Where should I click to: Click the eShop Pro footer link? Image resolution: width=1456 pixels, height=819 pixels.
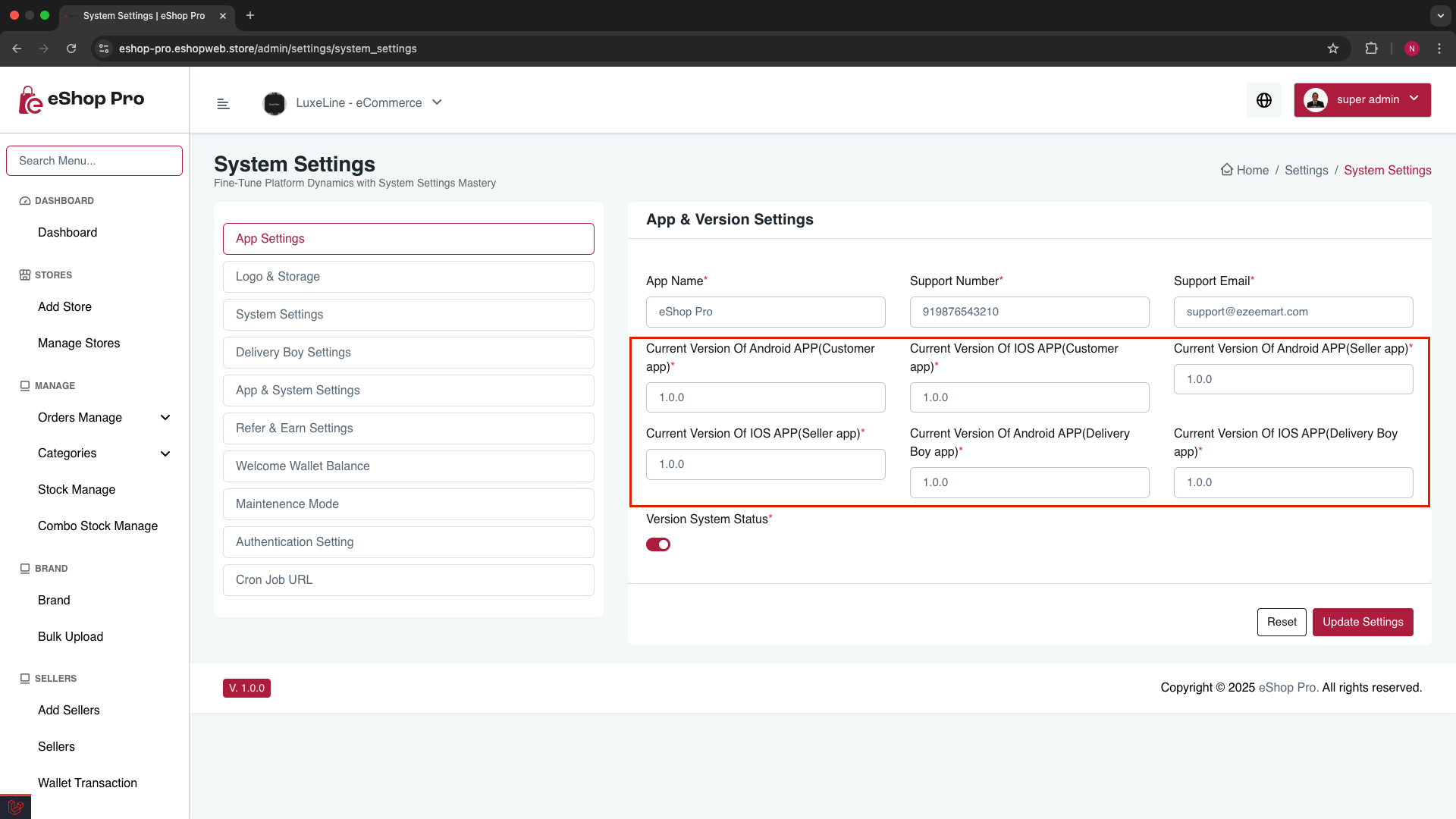[x=1288, y=688]
